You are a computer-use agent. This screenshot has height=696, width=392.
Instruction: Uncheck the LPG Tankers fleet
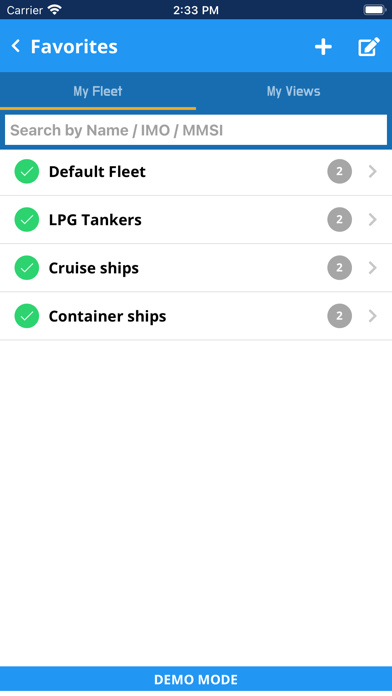pos(27,220)
